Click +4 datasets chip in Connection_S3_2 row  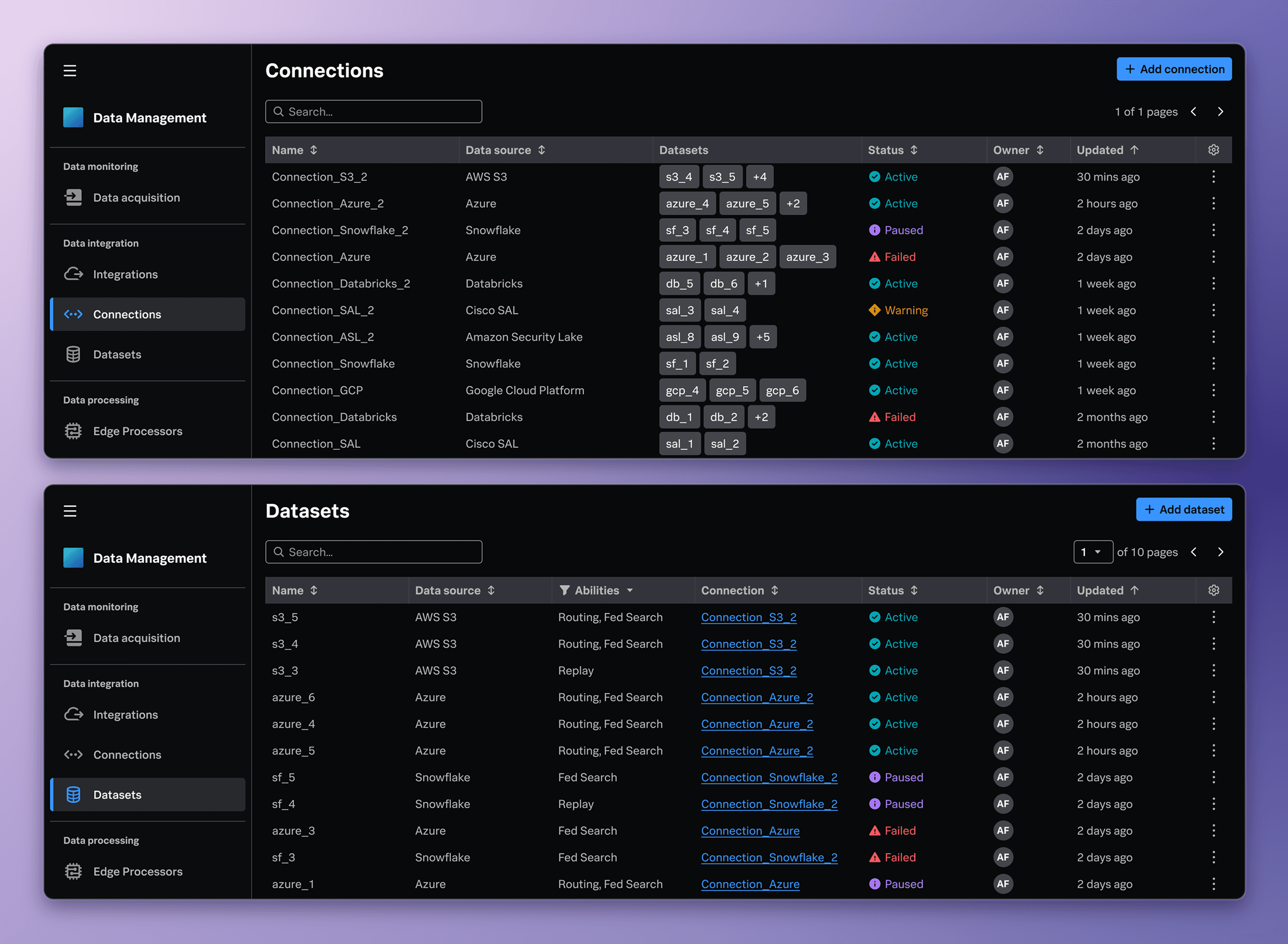[759, 176]
